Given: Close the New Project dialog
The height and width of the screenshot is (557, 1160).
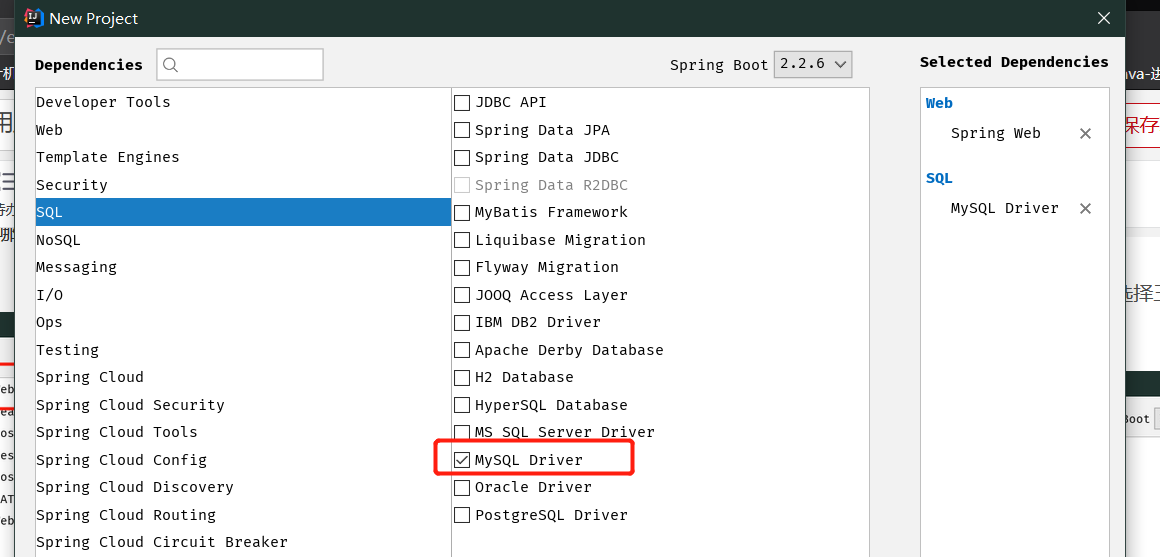Looking at the screenshot, I should coord(1104,18).
